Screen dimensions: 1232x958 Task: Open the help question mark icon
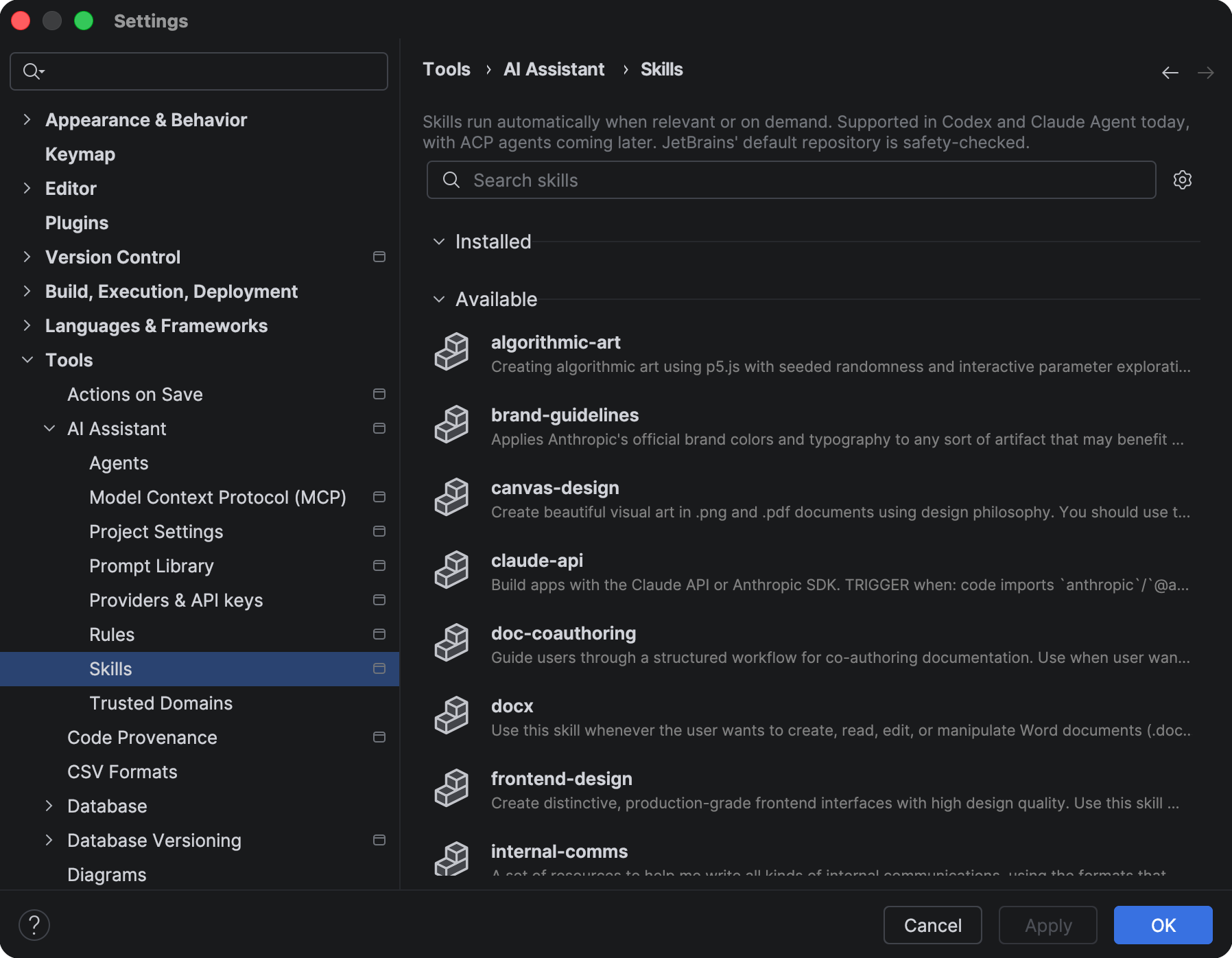(34, 925)
